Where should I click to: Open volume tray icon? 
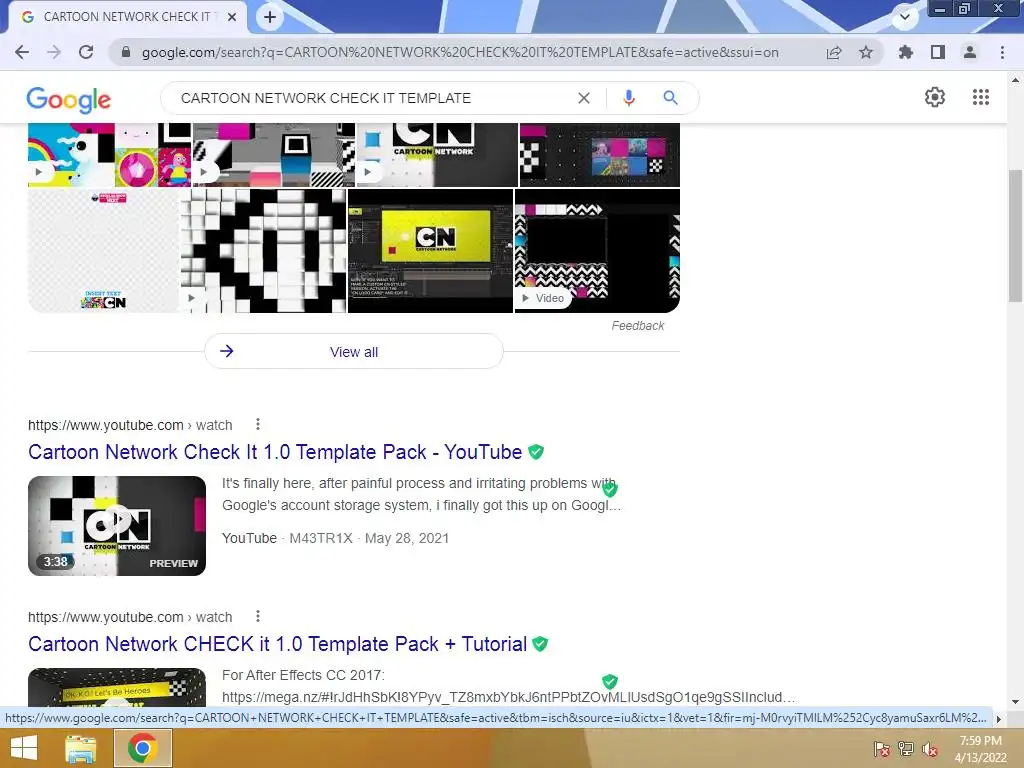[x=930, y=749]
